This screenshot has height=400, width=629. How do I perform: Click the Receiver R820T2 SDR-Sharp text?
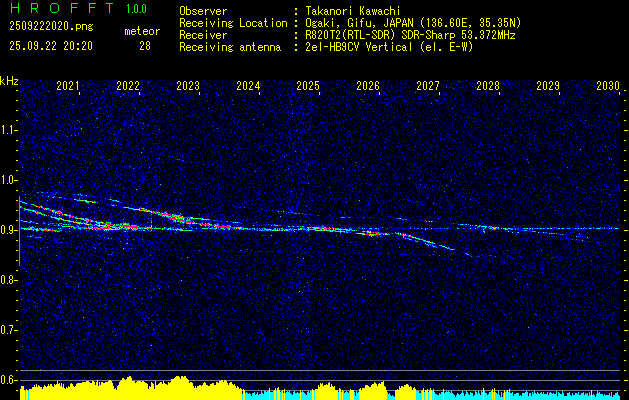(x=410, y=35)
